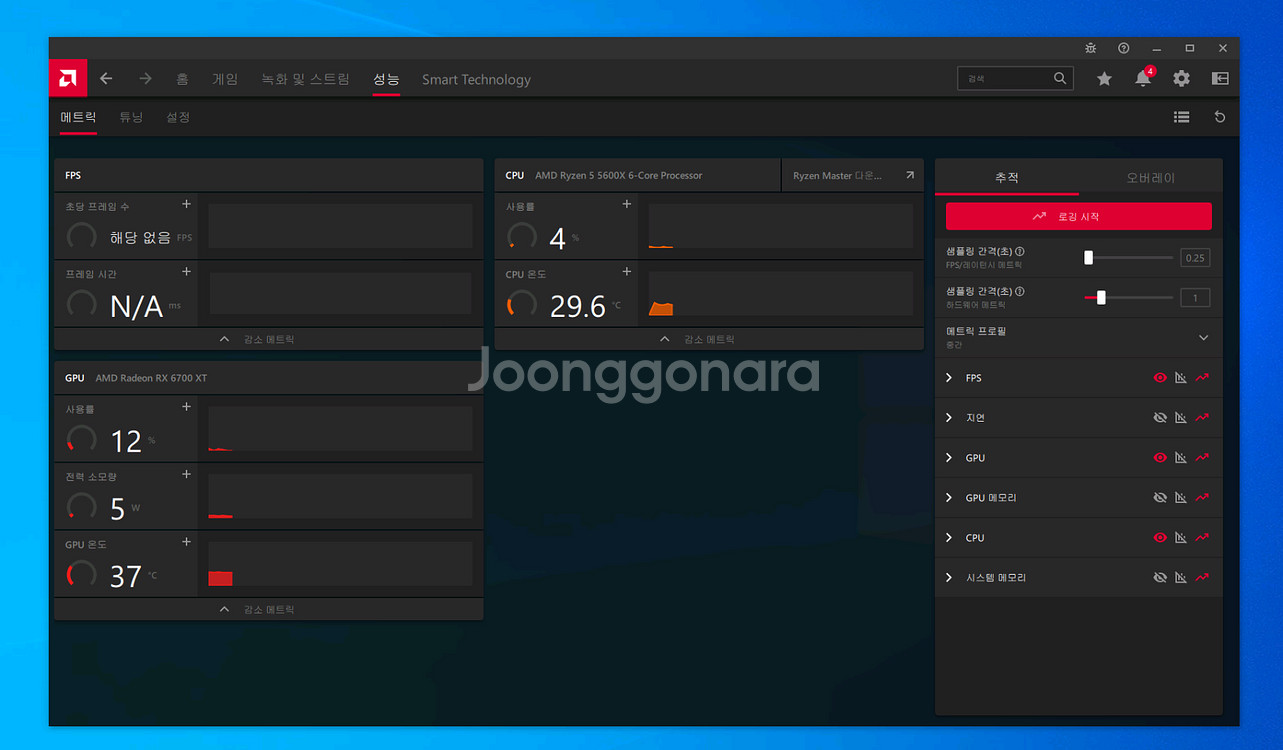Click plus on GPU 온도 row

(x=186, y=542)
